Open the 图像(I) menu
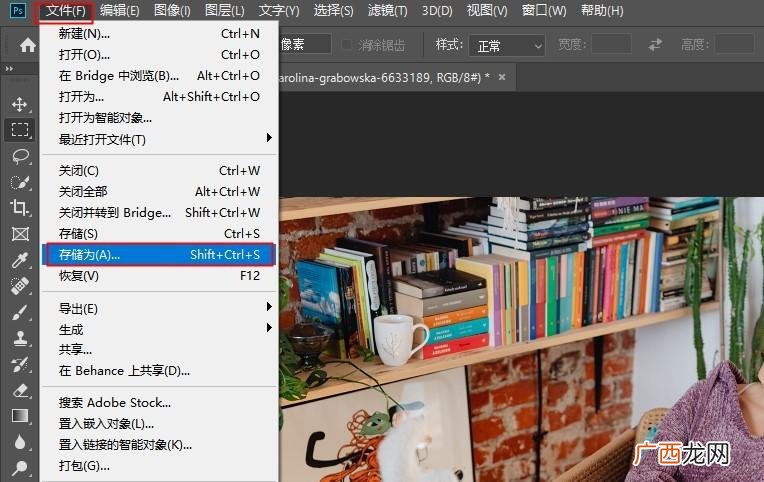Image resolution: width=764 pixels, height=482 pixels. pos(172,10)
